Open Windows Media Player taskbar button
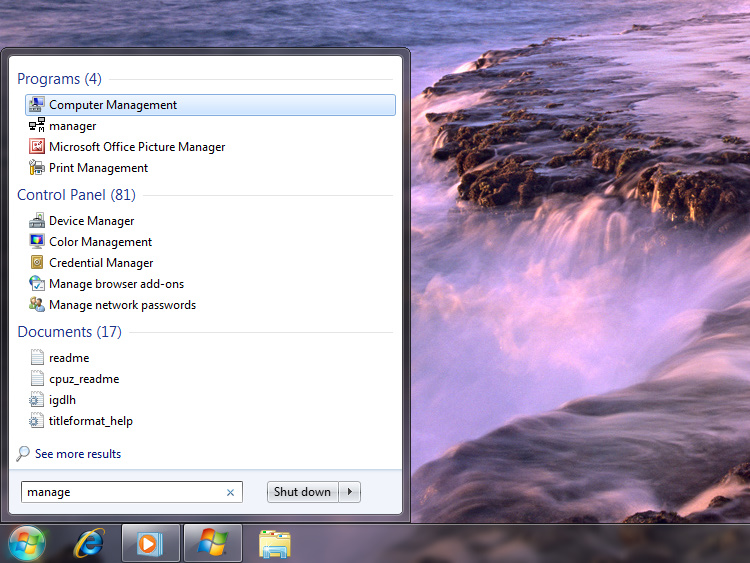 click(151, 543)
